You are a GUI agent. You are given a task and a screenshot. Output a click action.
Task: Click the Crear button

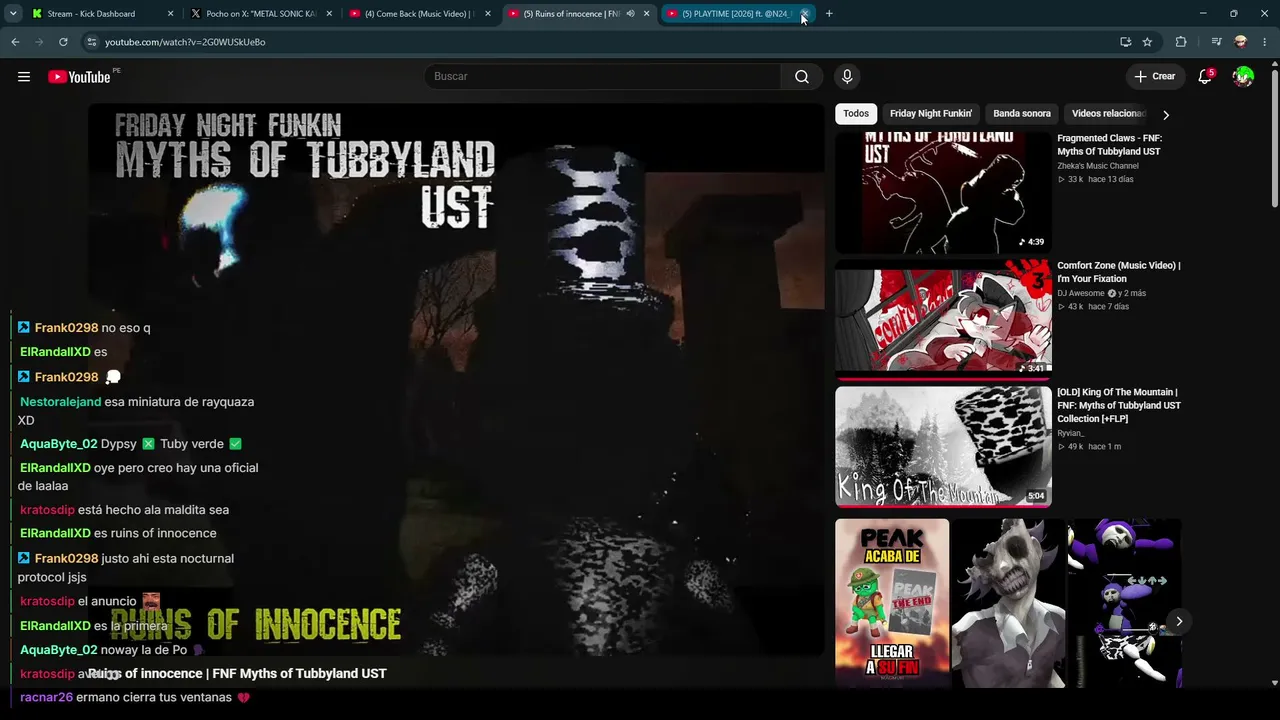[x=1155, y=77]
